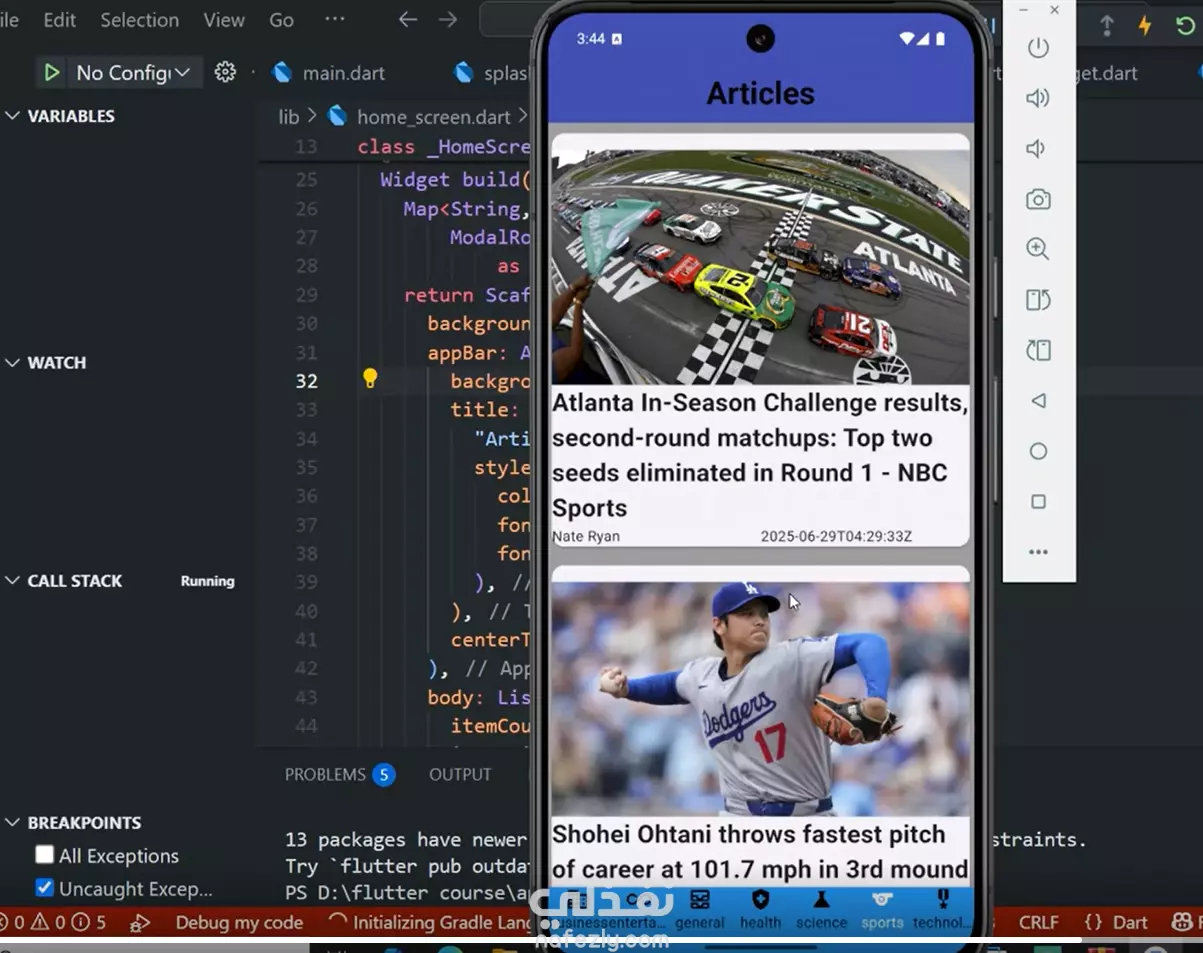Open the View menu
This screenshot has width=1203, height=953.
(224, 20)
